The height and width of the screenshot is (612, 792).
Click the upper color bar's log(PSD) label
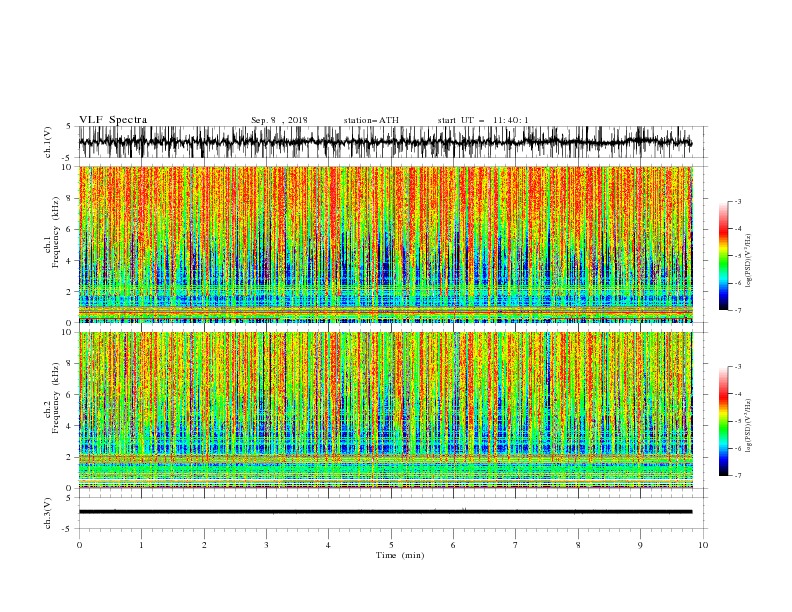[749, 261]
